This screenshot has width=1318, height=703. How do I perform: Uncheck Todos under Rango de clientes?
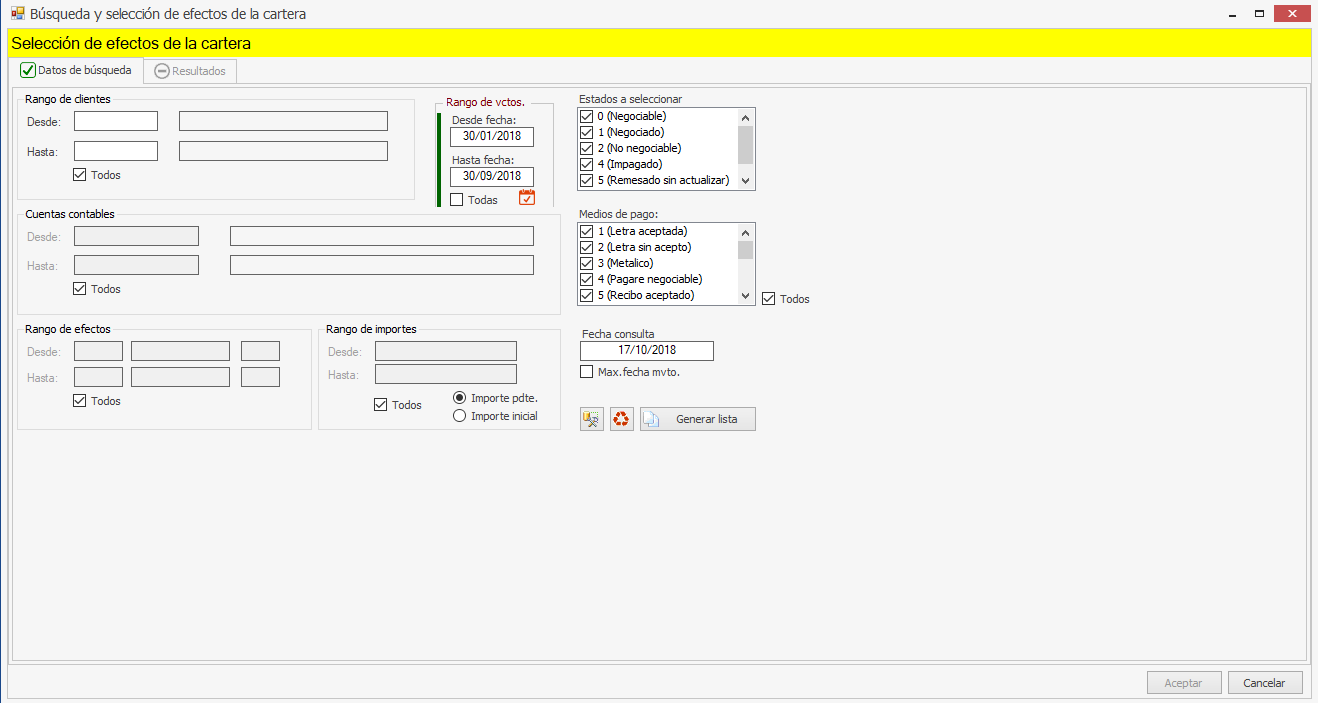click(80, 175)
